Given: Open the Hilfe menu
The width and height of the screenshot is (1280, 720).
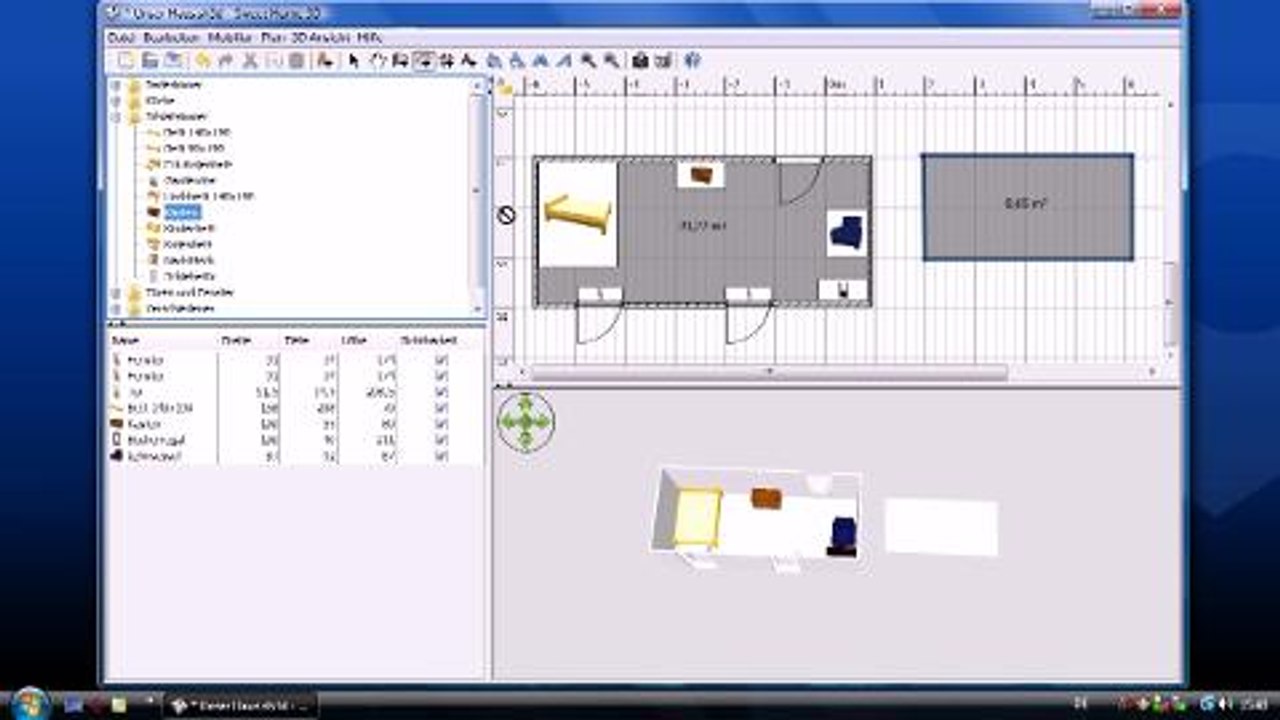Looking at the screenshot, I should point(369,37).
